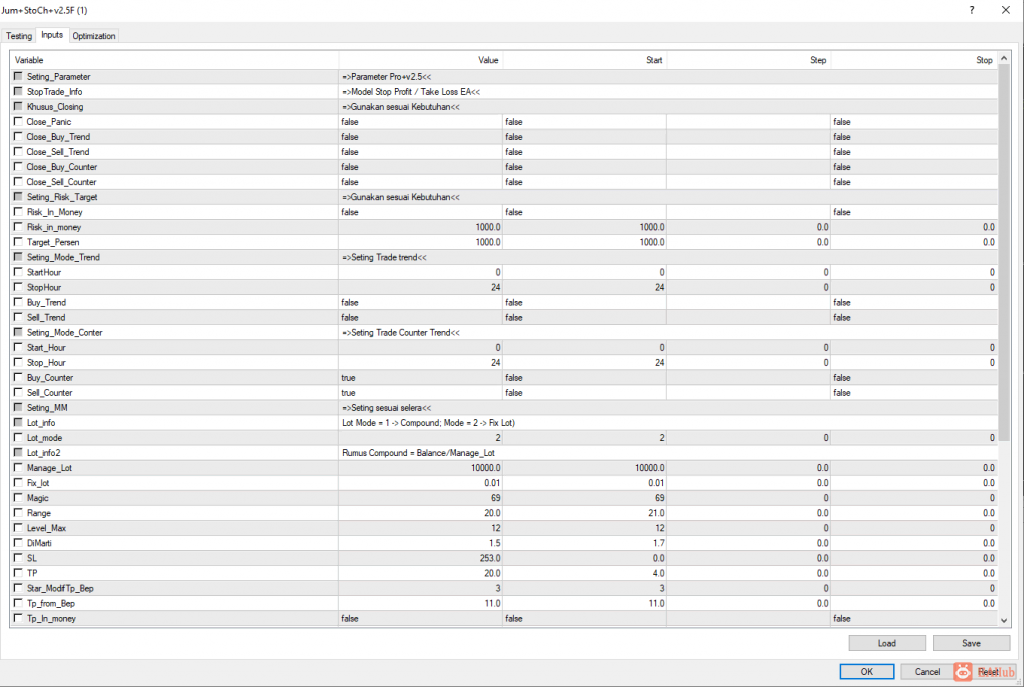Edit the Target_Persen value 1000.0
This screenshot has width=1024, height=687.
point(421,242)
